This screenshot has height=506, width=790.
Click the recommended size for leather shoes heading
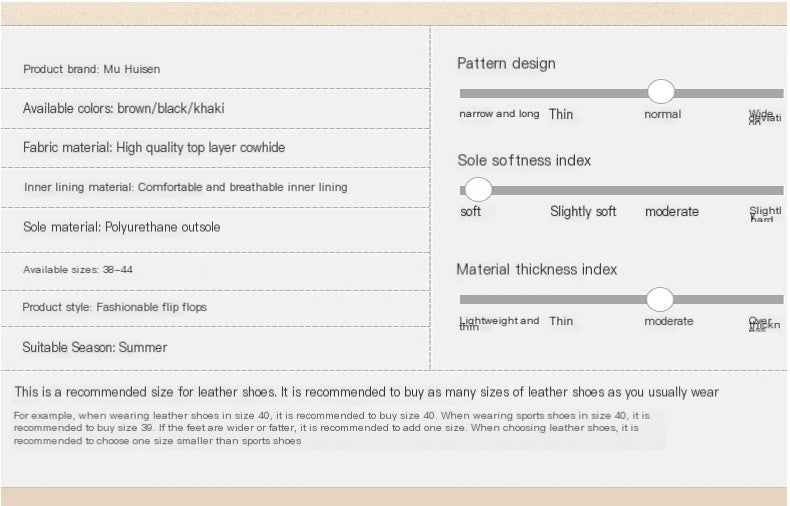pyautogui.click(x=366, y=392)
